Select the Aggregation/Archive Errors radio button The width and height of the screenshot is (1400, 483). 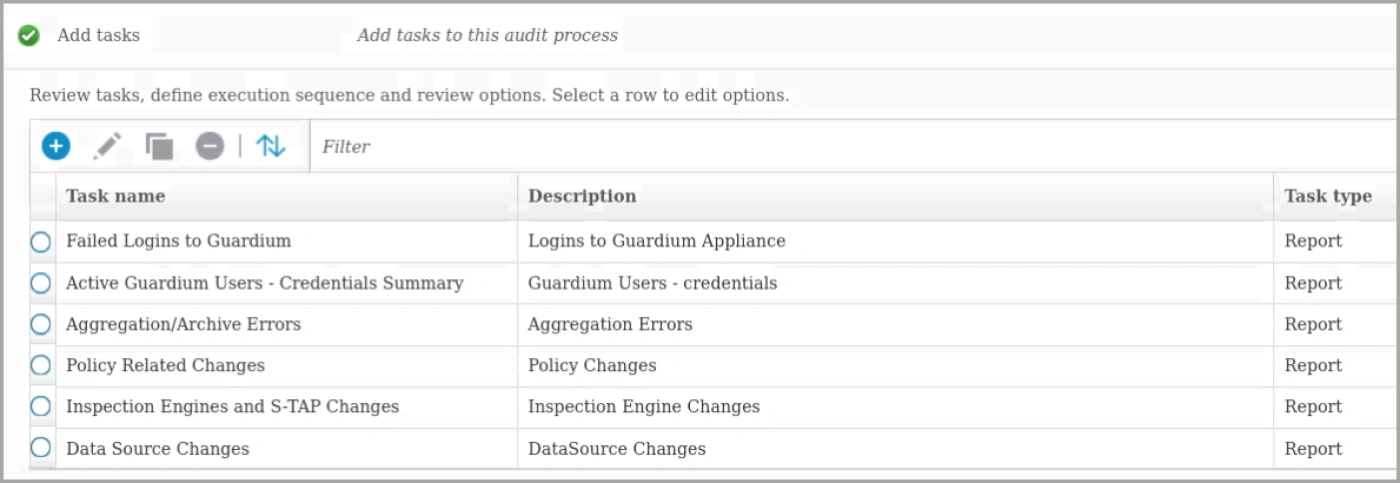coord(40,324)
